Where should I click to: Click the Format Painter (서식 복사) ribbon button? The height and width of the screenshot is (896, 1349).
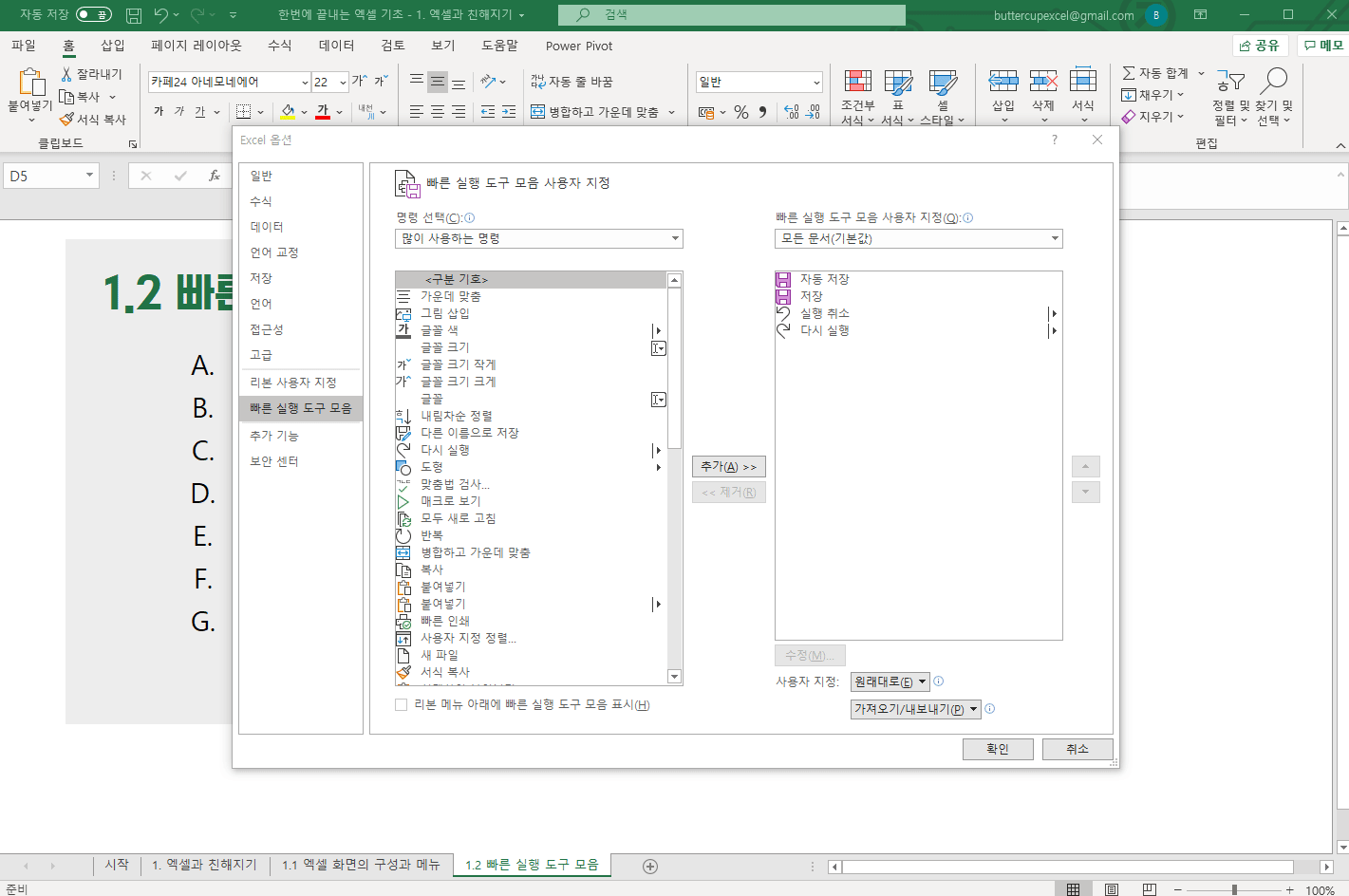92,120
